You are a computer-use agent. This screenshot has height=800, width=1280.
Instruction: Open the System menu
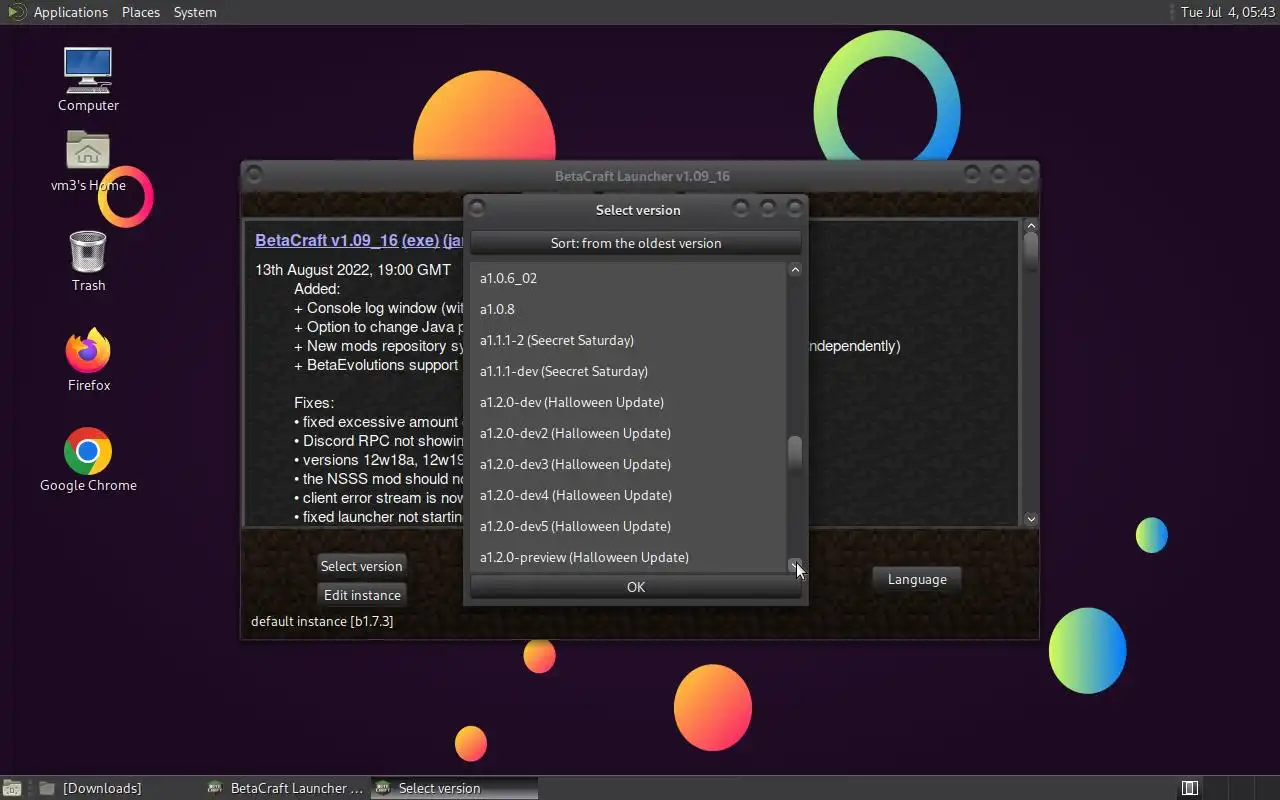[195, 12]
